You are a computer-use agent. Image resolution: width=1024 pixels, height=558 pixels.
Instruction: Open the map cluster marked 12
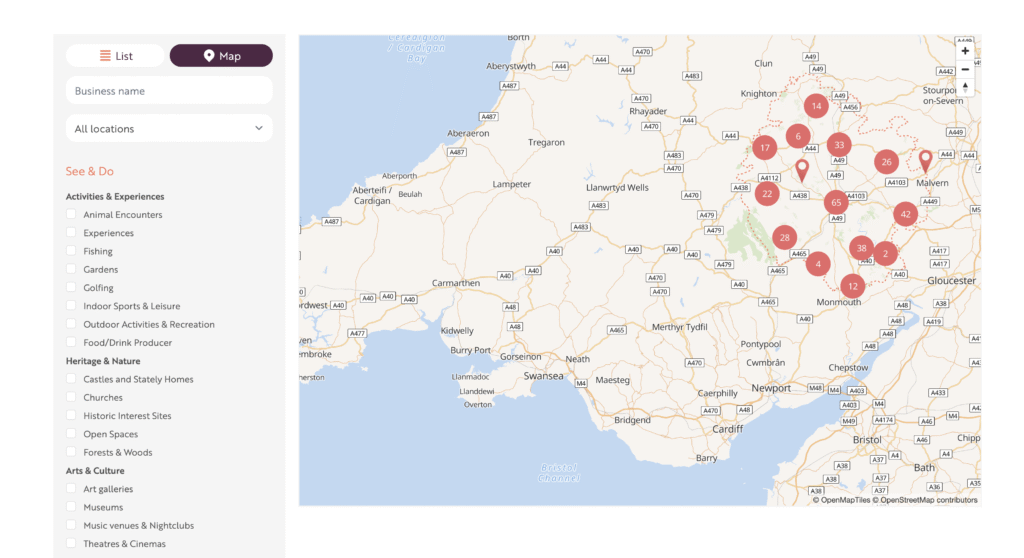tap(853, 286)
